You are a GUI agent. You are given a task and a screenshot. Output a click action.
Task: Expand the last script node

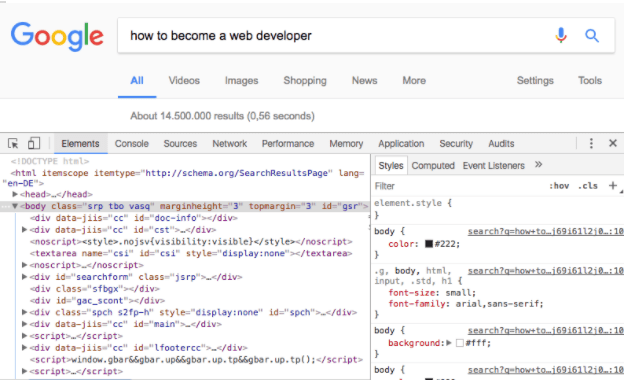(x=24, y=371)
